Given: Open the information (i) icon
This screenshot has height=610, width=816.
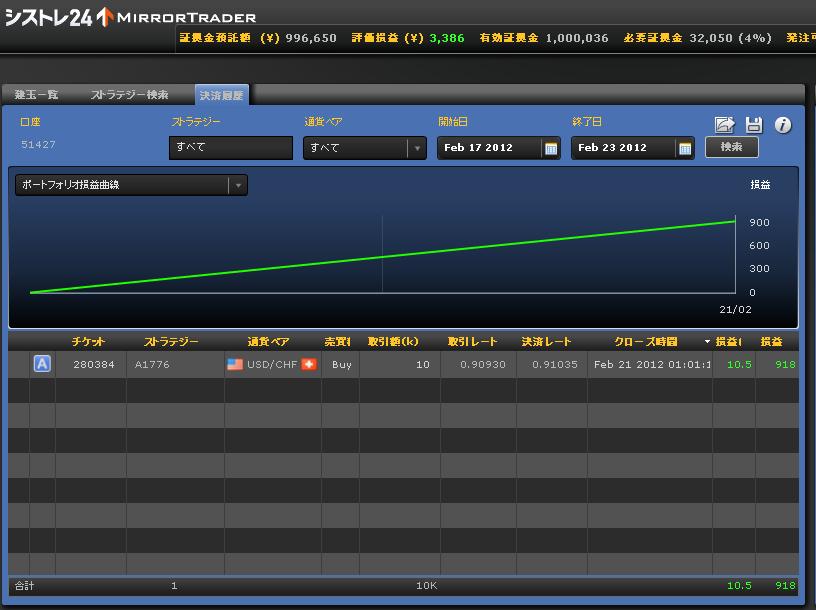Looking at the screenshot, I should click(783, 125).
